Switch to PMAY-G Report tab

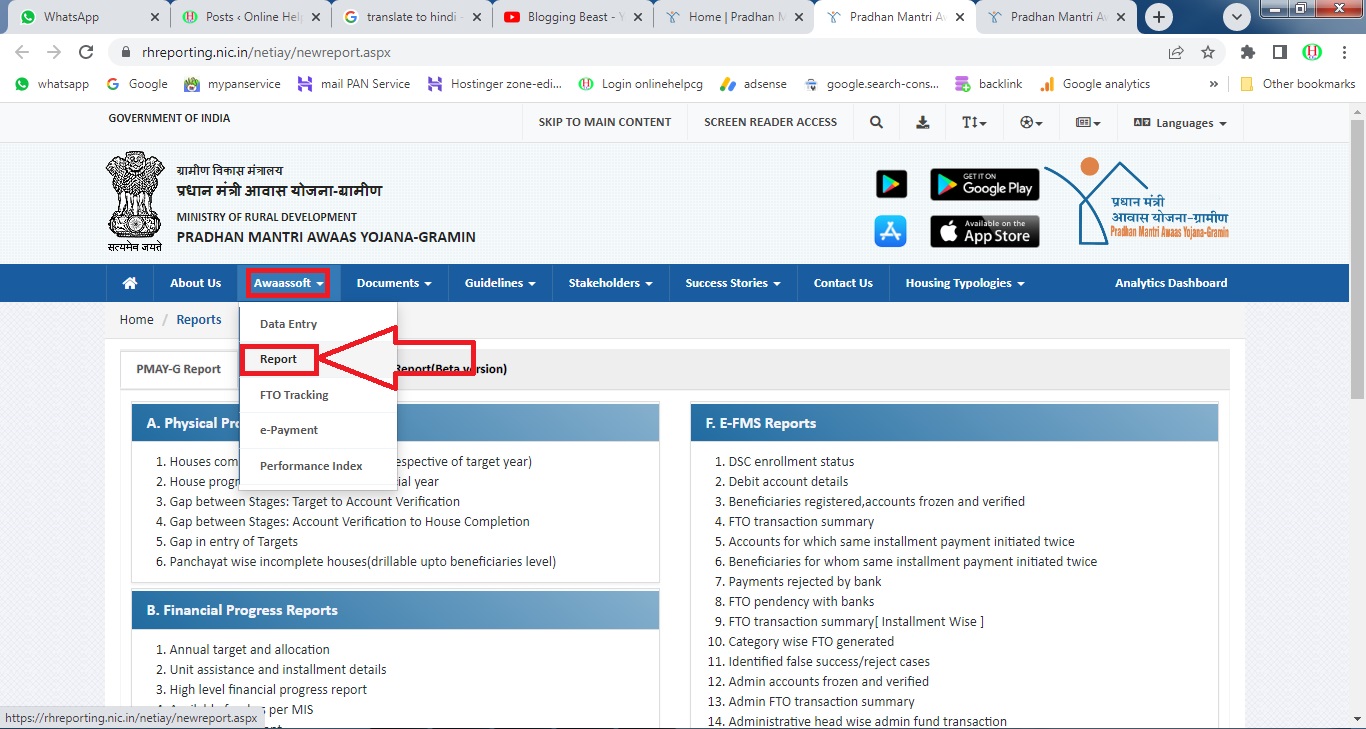click(178, 369)
